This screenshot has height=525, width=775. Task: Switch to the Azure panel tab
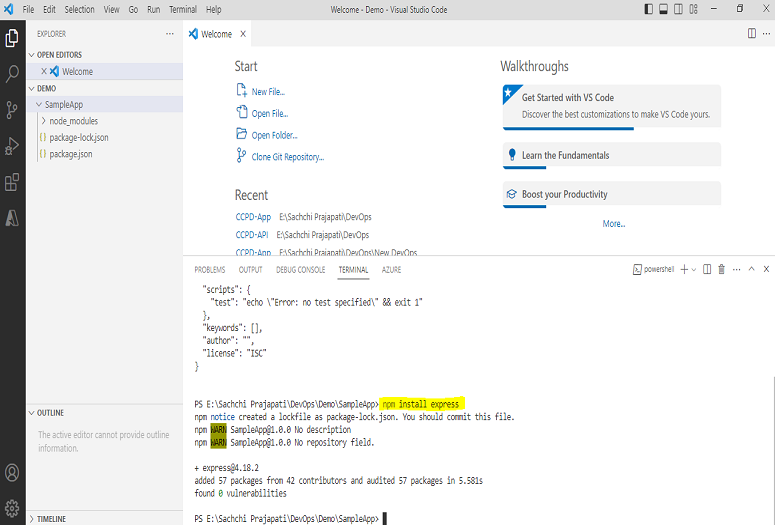pos(391,270)
